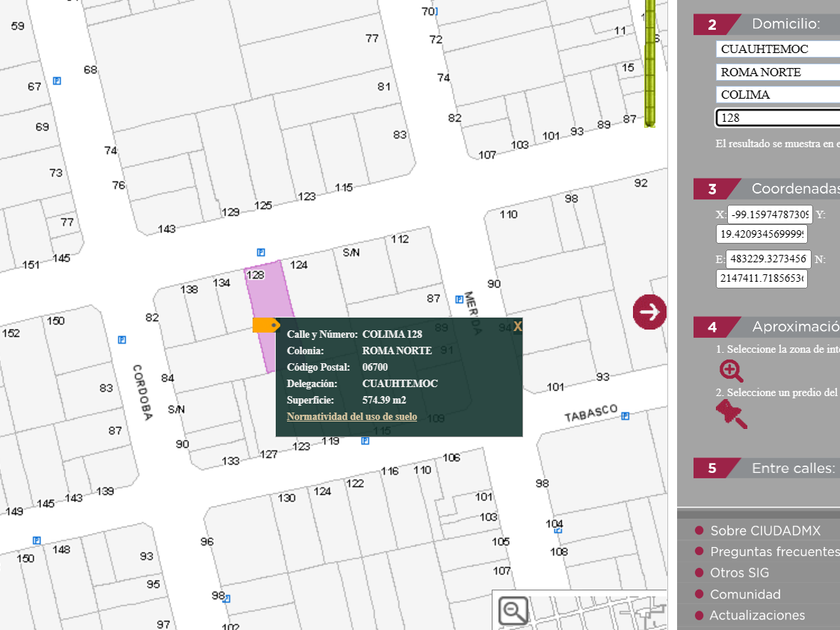
Task: Open the Sobre CIUDADMX menu item
Action: (x=765, y=531)
